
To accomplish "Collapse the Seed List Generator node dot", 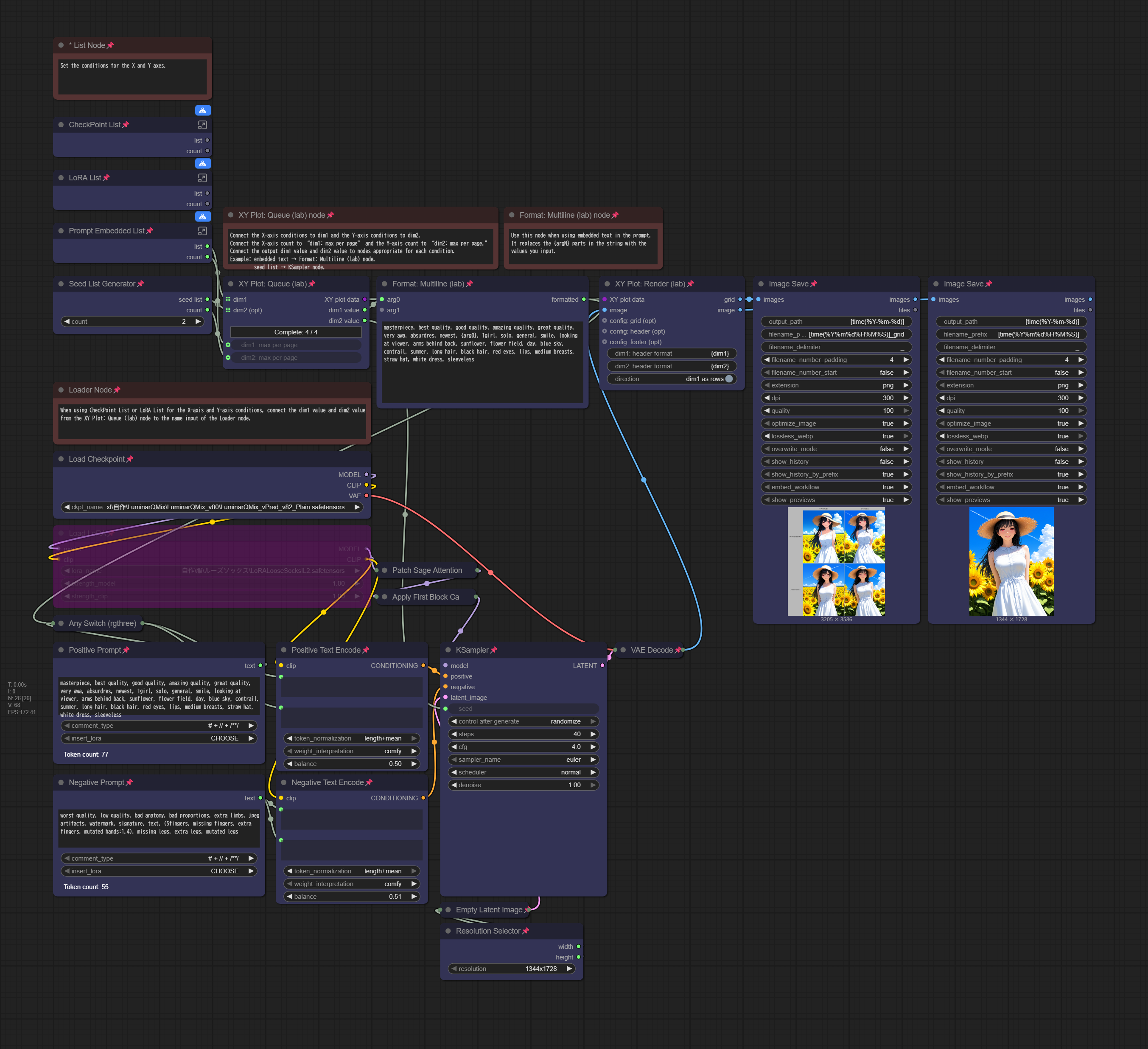I will coord(61,283).
